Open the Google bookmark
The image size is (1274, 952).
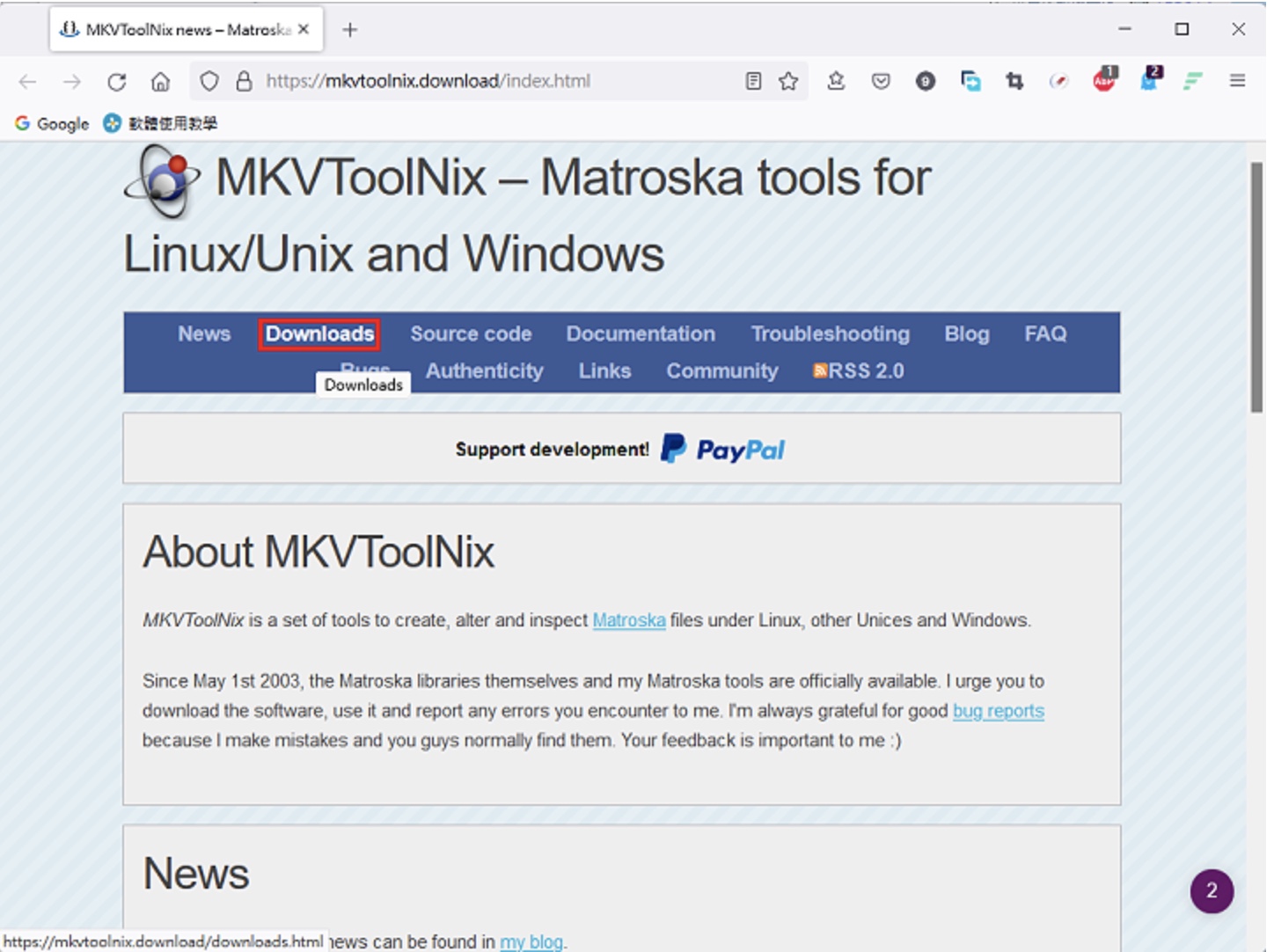[52, 123]
